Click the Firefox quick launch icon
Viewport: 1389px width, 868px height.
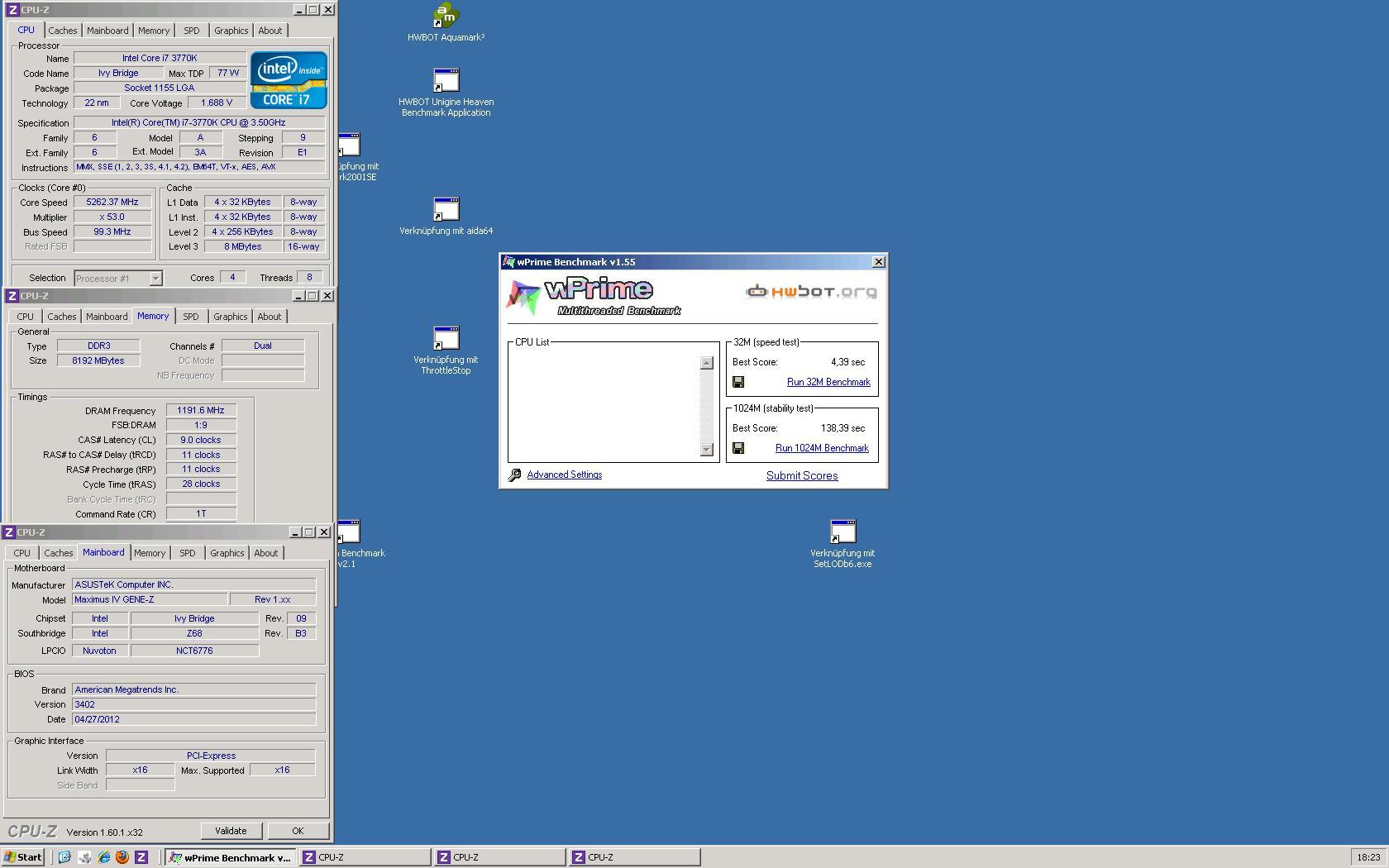[122, 857]
